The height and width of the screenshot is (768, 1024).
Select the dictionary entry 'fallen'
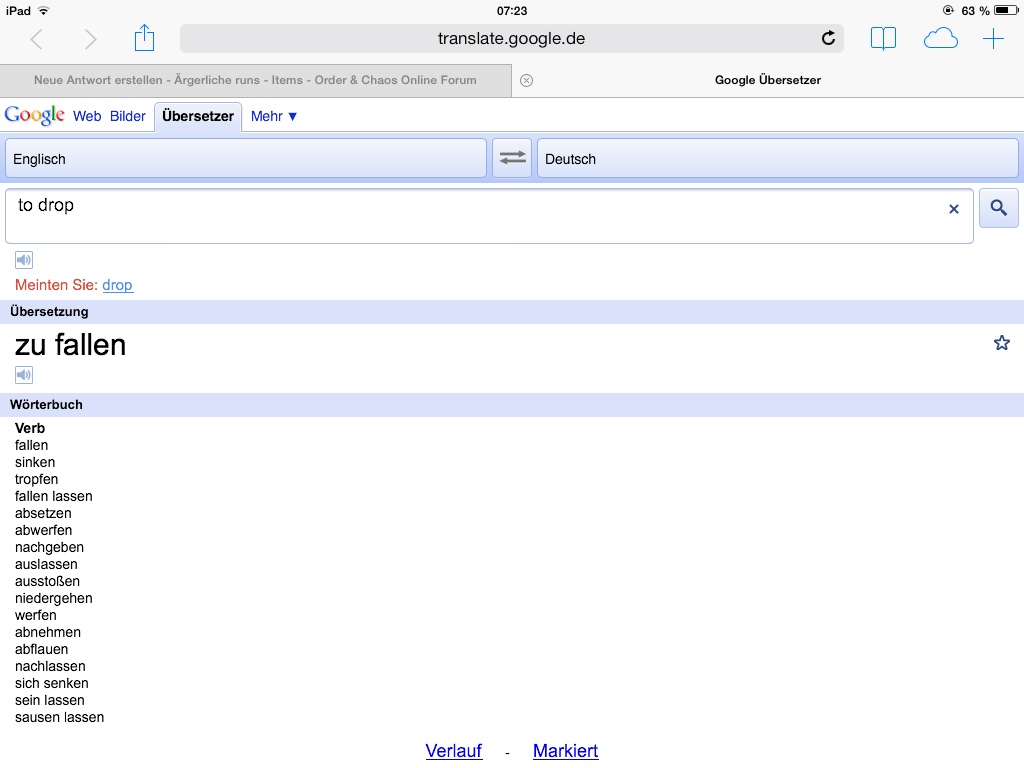point(31,445)
